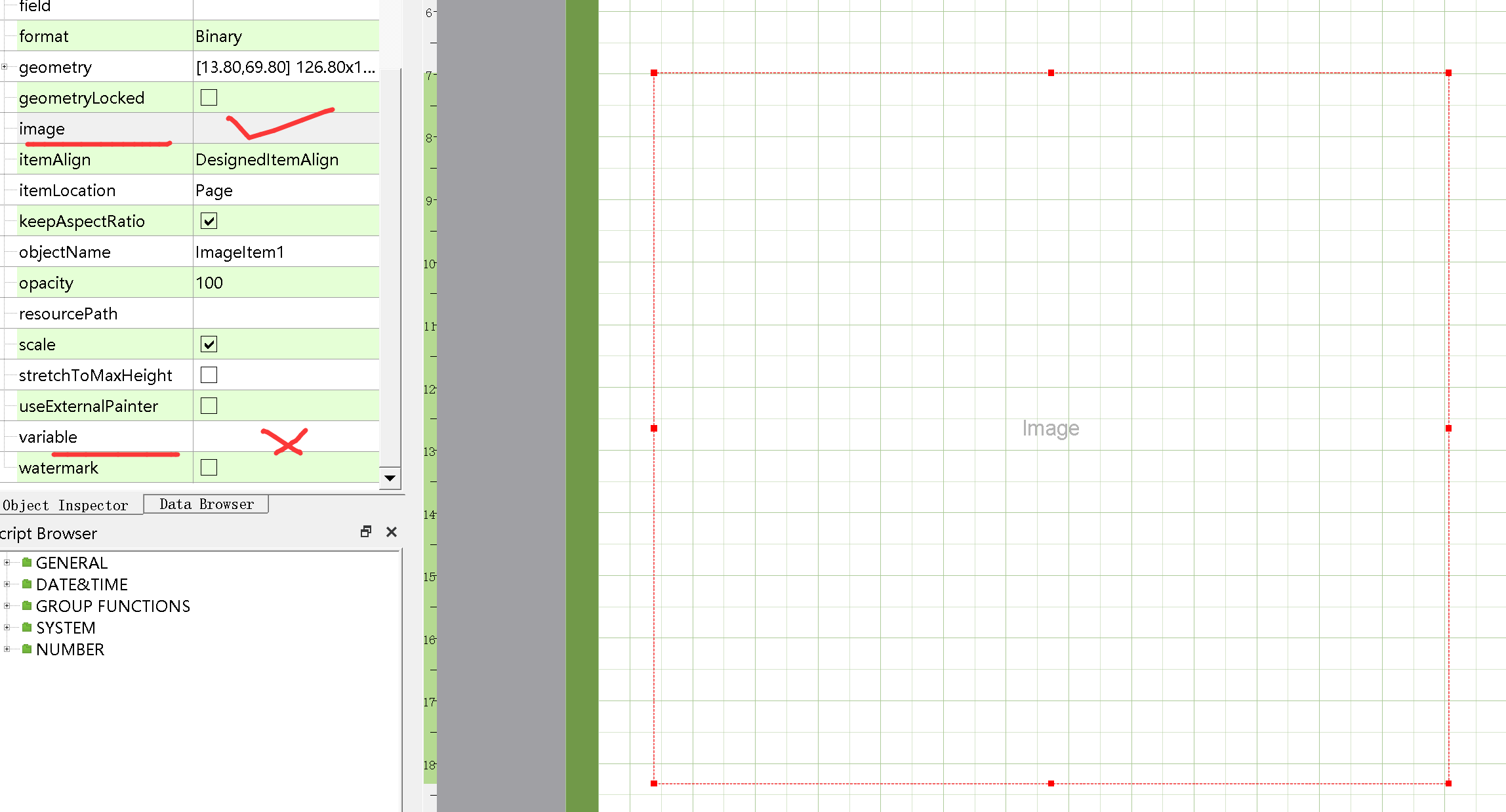The width and height of the screenshot is (1506, 812).
Task: Enable the watermark checkbox
Action: tap(209, 467)
